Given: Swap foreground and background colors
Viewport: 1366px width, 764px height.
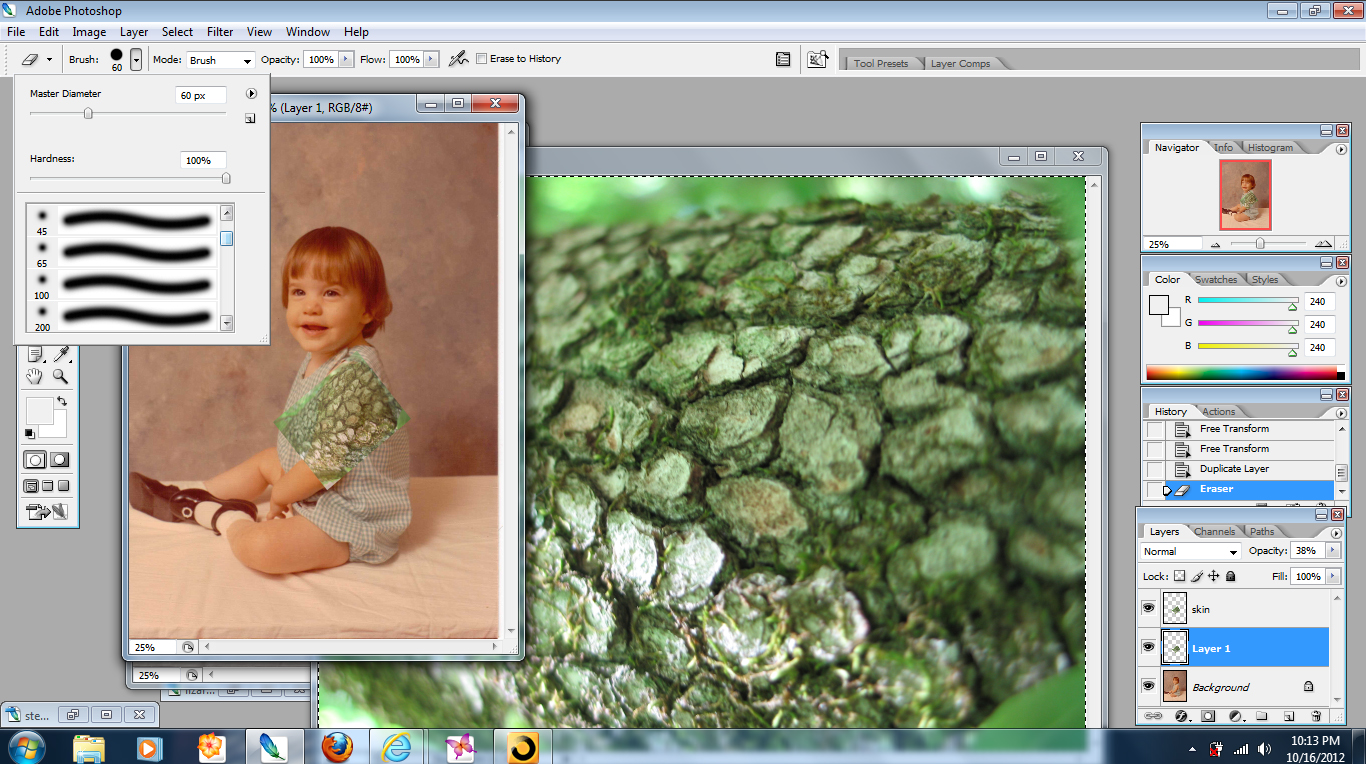Looking at the screenshot, I should pos(63,400).
